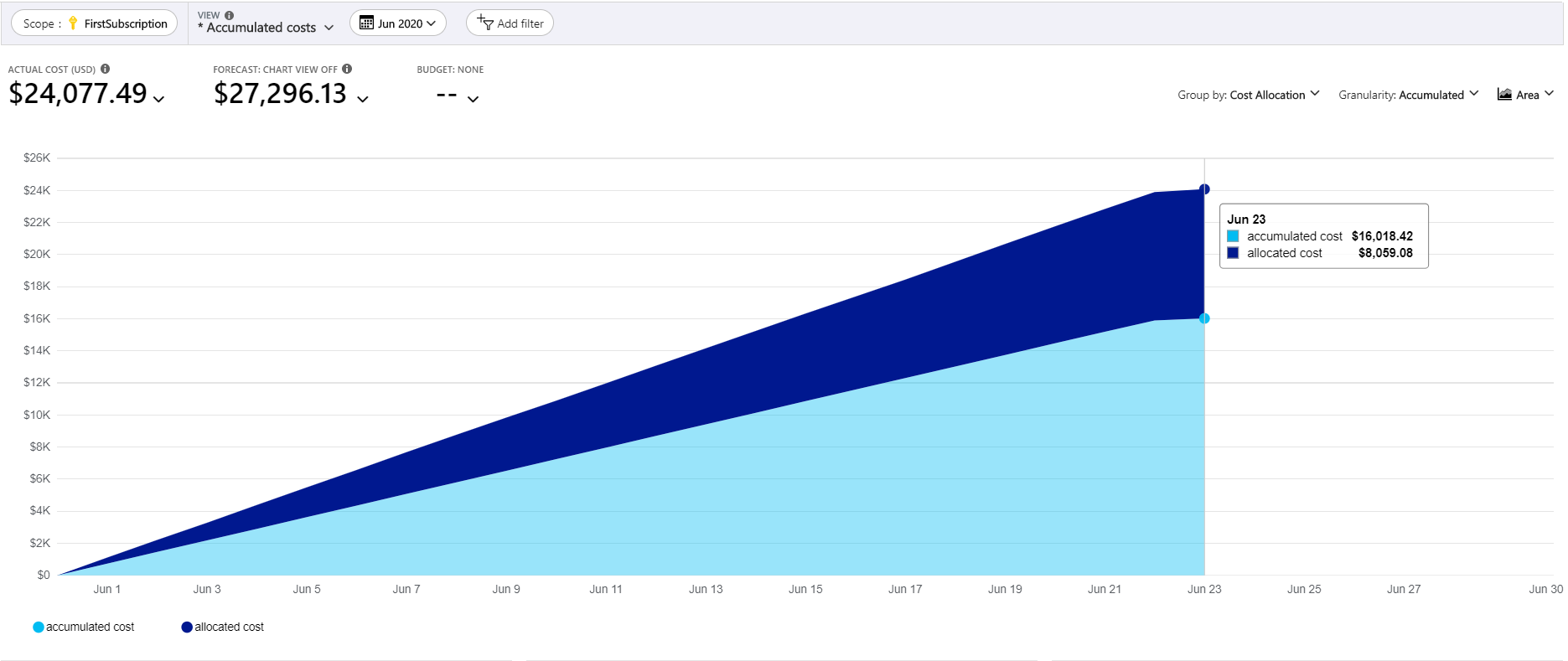Viewport: 1568px width, 661px height.
Task: Click light blue accumulated cost swatch in tooltip
Action: point(1233,236)
